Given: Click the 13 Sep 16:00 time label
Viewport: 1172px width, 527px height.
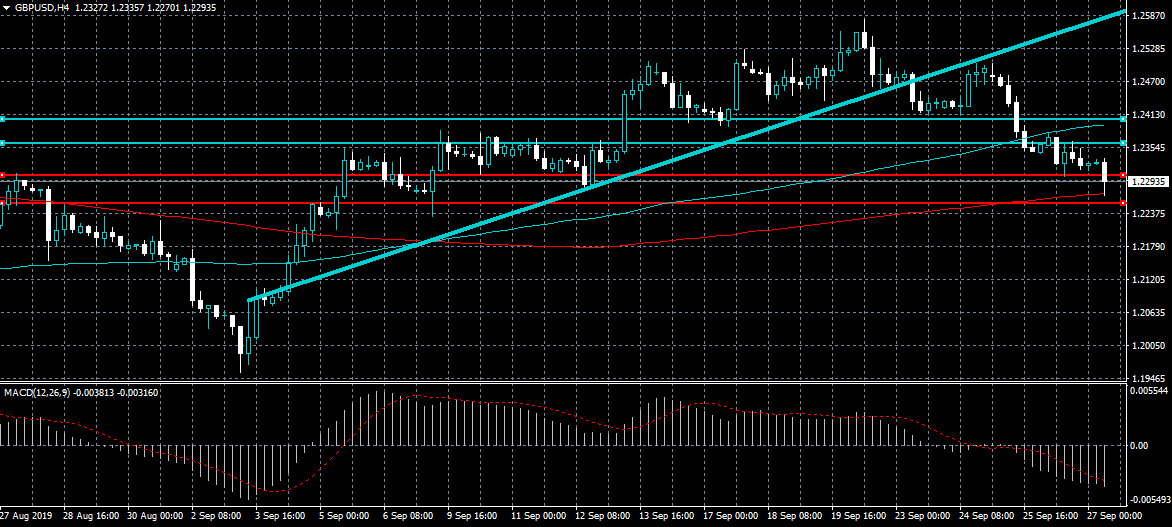Looking at the screenshot, I should [x=667, y=516].
